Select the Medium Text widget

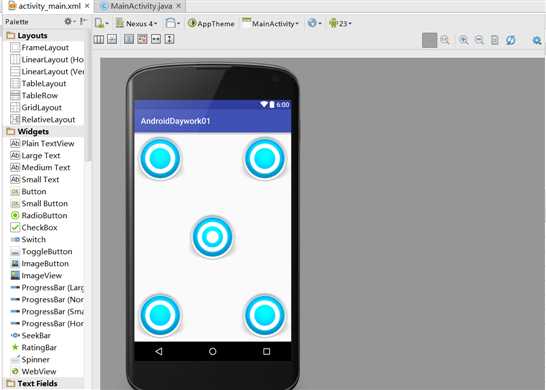40,167
